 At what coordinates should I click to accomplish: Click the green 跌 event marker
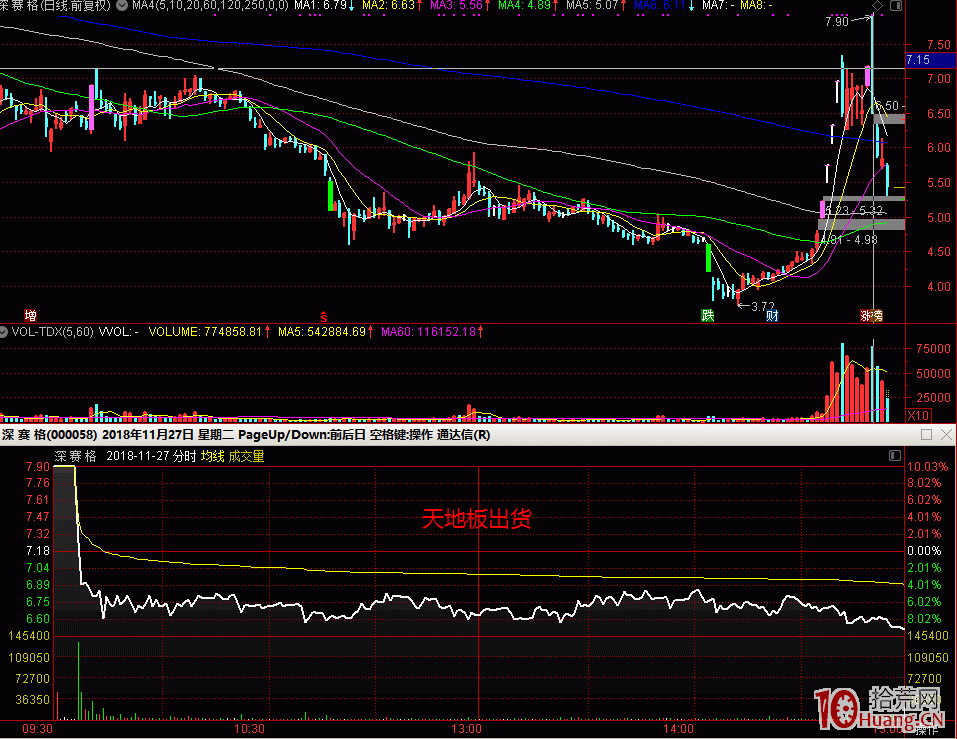coord(708,315)
